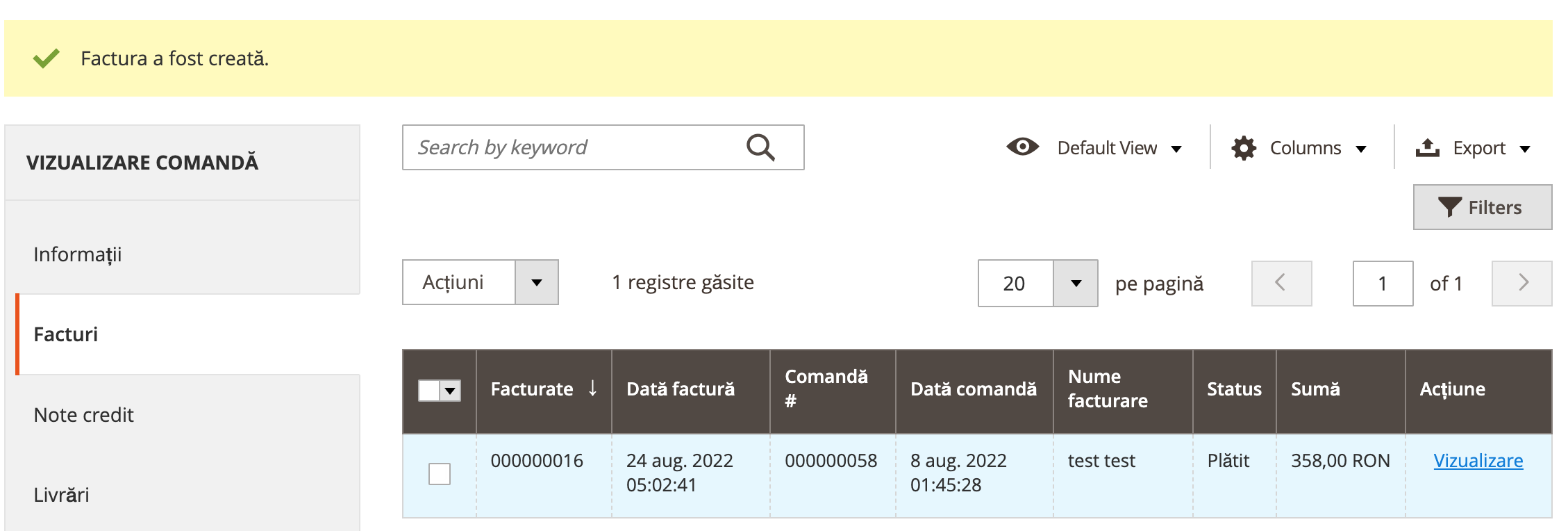1568x531 pixels.
Task: Toggle the select-all header checkbox
Action: pyautogui.click(x=429, y=391)
